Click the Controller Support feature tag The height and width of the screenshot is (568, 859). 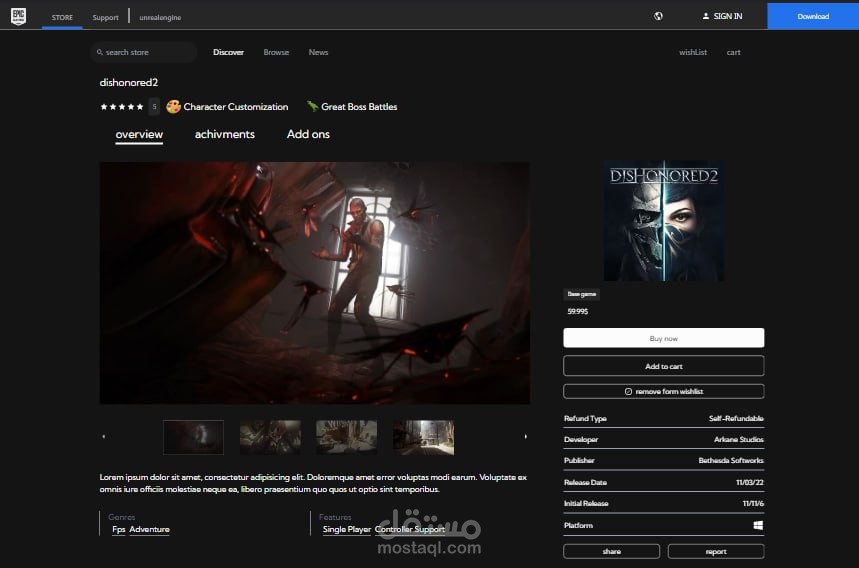(x=410, y=530)
